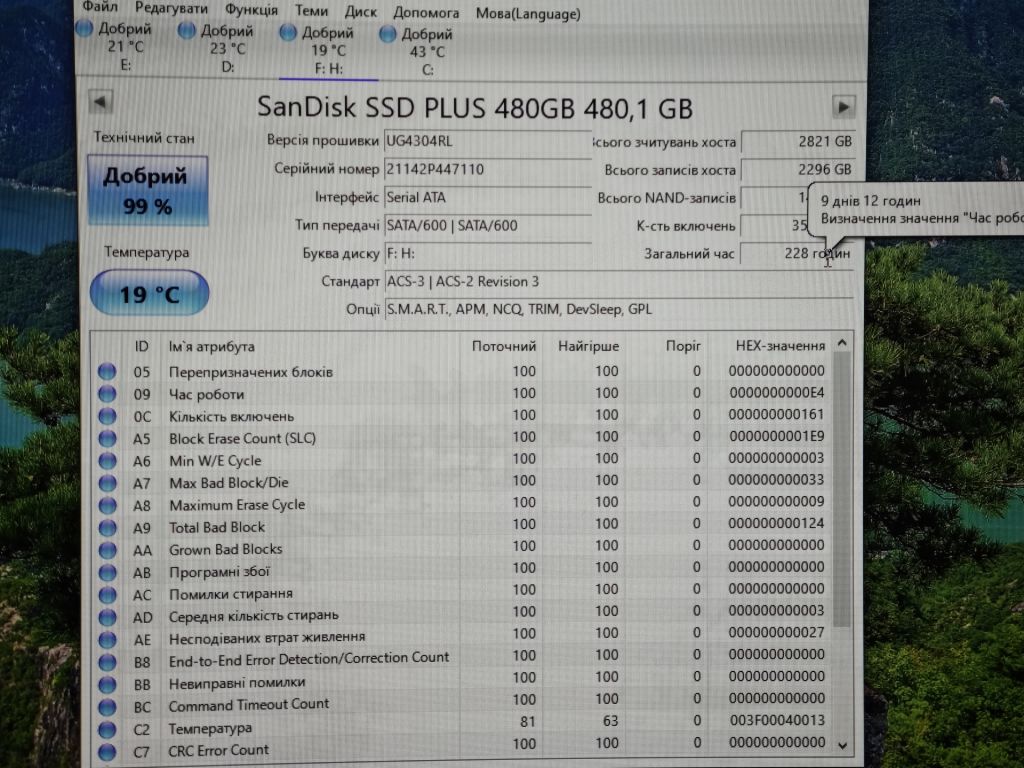Click the Ім'я атрибута column header
The height and width of the screenshot is (768, 1024).
[212, 346]
